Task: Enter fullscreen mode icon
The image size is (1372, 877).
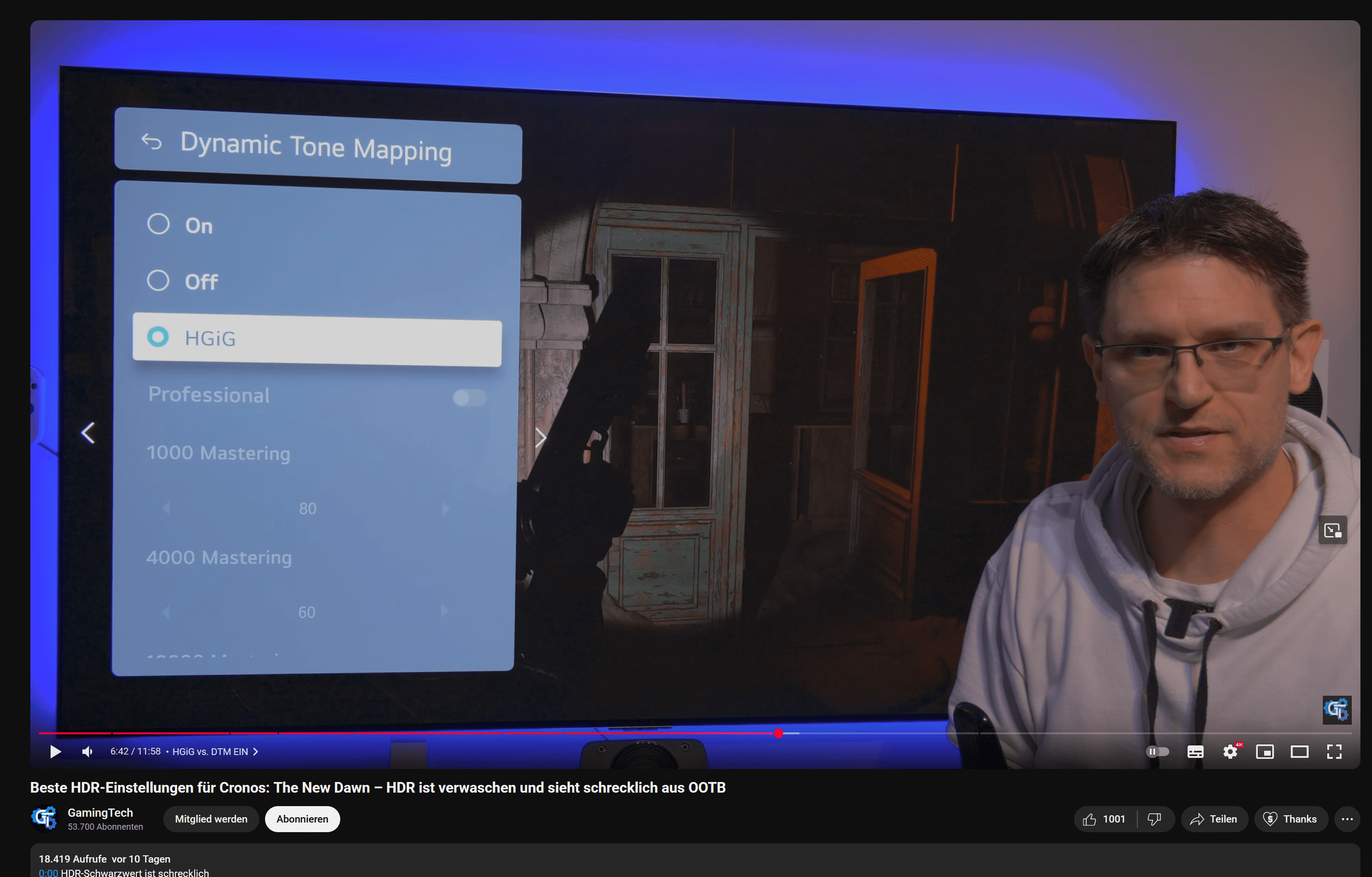Action: pos(1334,752)
